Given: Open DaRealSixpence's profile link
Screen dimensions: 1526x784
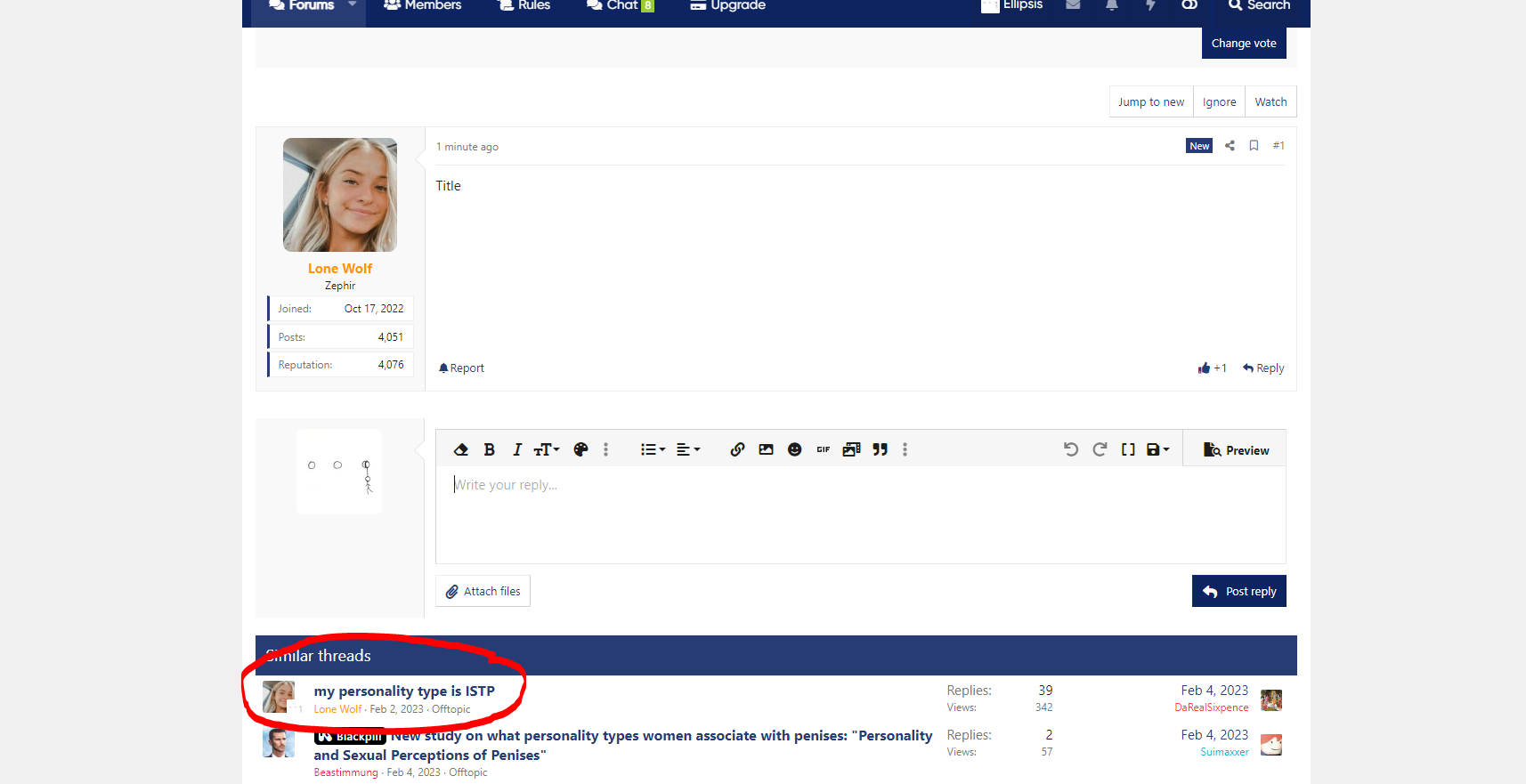Looking at the screenshot, I should click(1211, 707).
